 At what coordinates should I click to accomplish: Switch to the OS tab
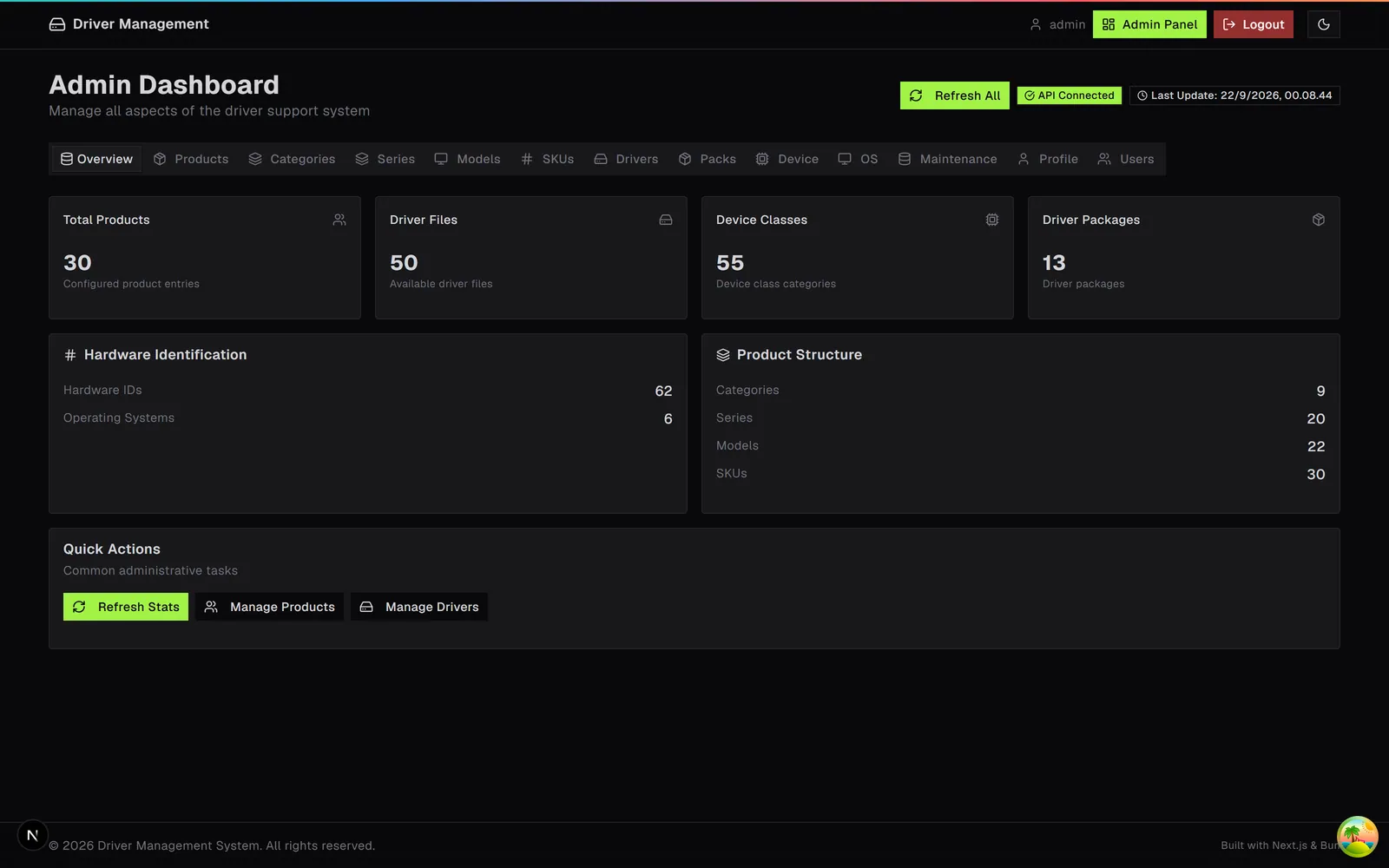point(858,159)
